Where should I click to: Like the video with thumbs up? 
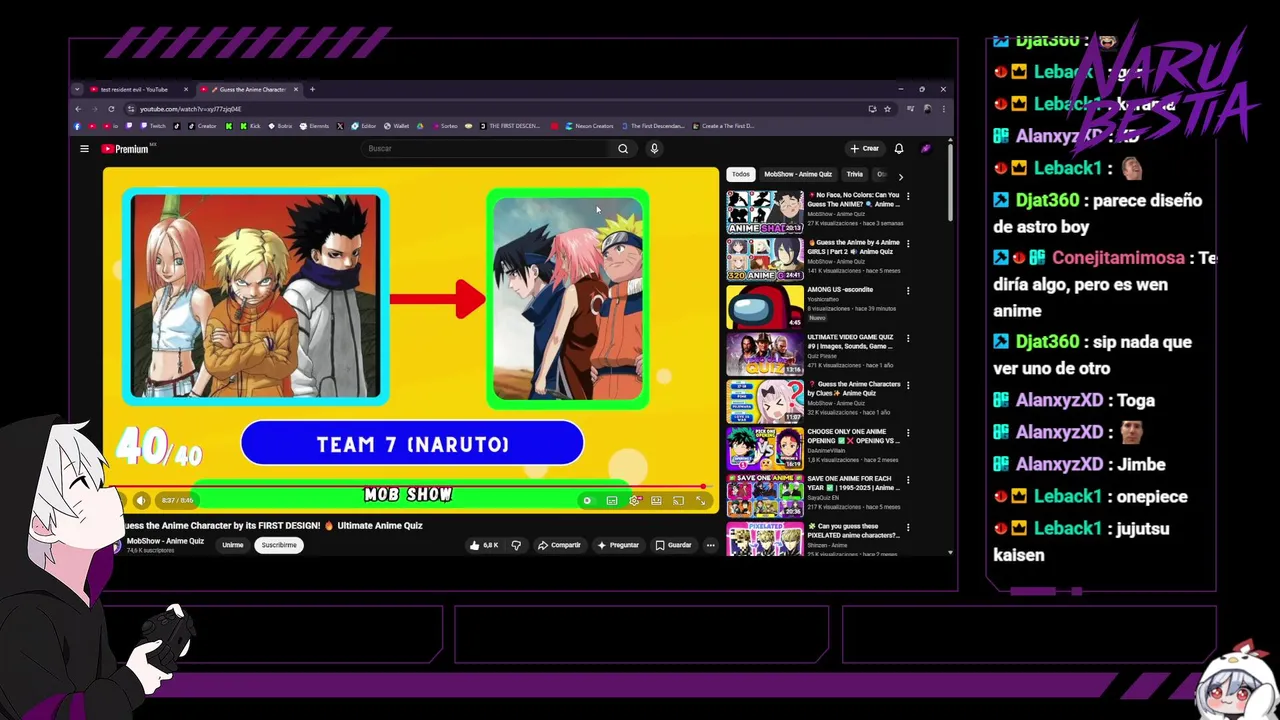tap(484, 545)
